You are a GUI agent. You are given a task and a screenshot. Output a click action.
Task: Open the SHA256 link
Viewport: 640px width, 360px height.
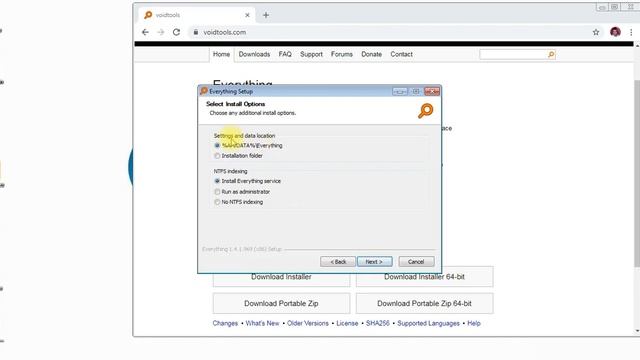pyautogui.click(x=378, y=323)
